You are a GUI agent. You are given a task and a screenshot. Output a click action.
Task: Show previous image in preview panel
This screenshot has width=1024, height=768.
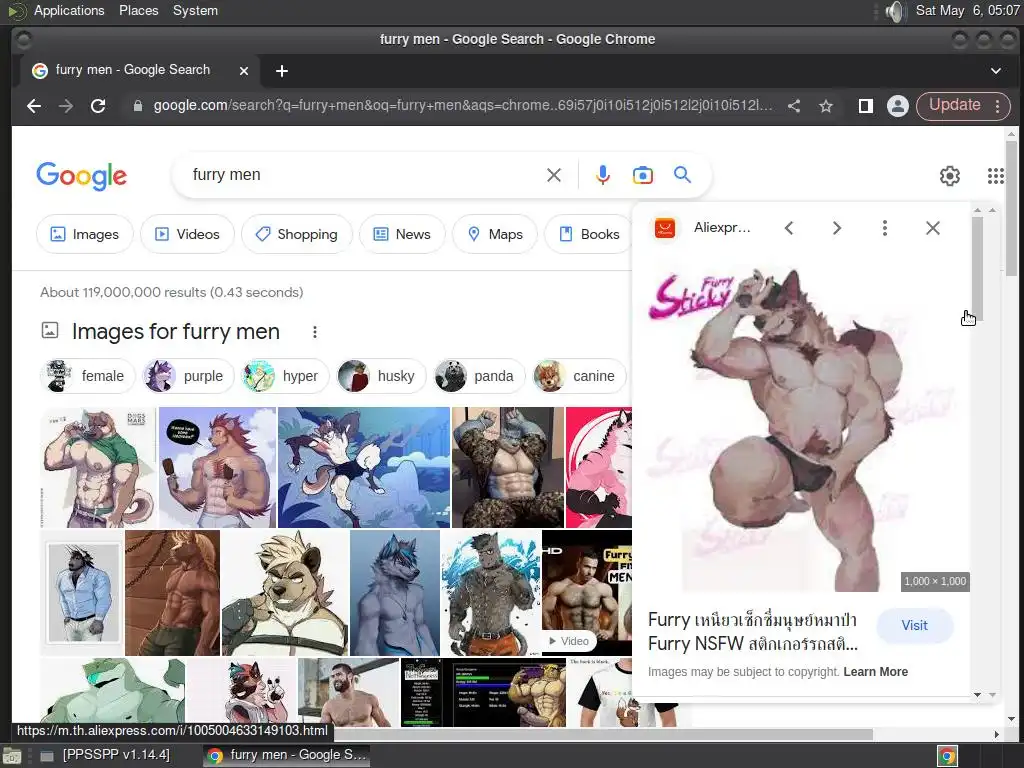(789, 228)
